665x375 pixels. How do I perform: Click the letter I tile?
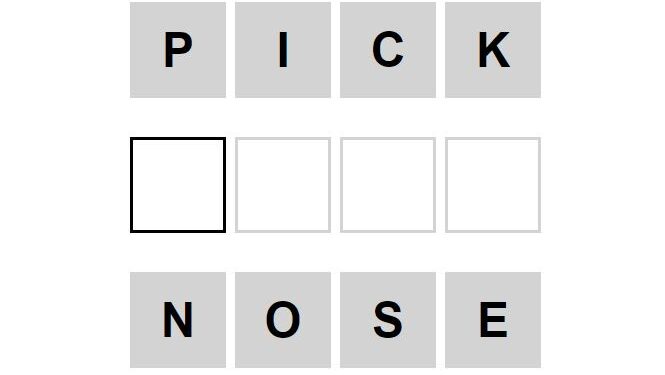point(283,50)
